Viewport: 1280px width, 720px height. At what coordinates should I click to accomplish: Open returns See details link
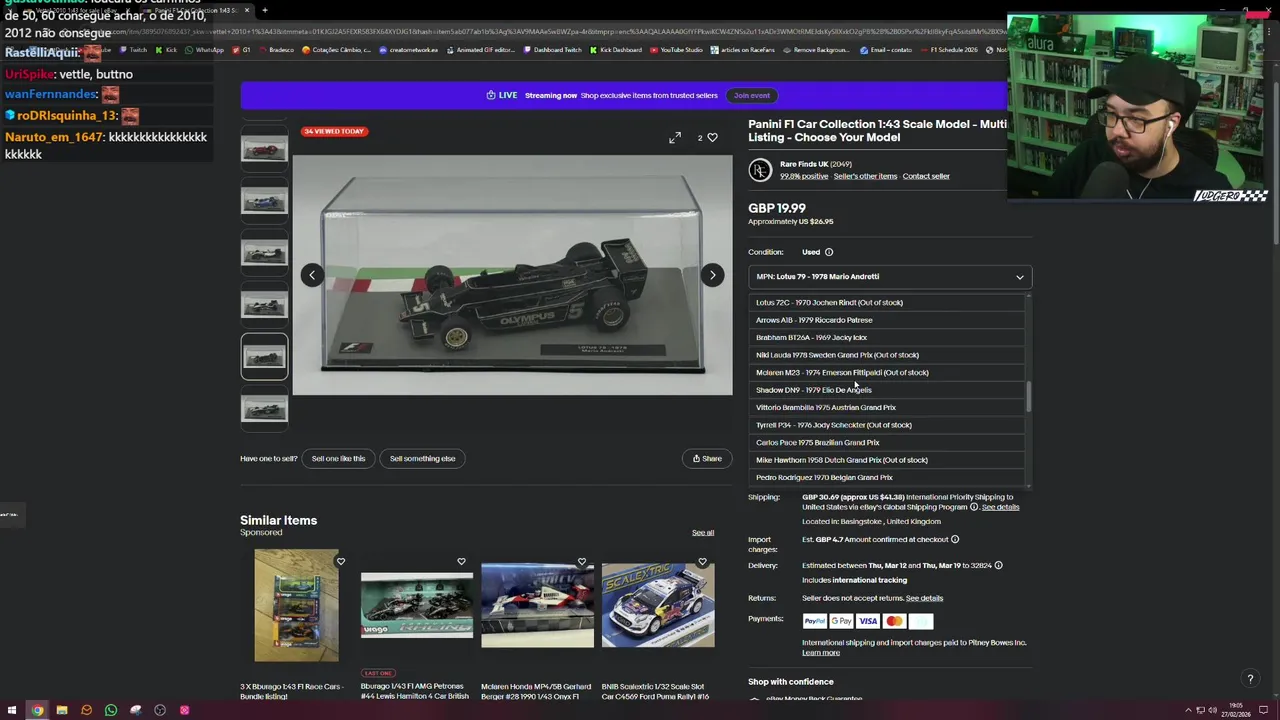[x=924, y=598]
